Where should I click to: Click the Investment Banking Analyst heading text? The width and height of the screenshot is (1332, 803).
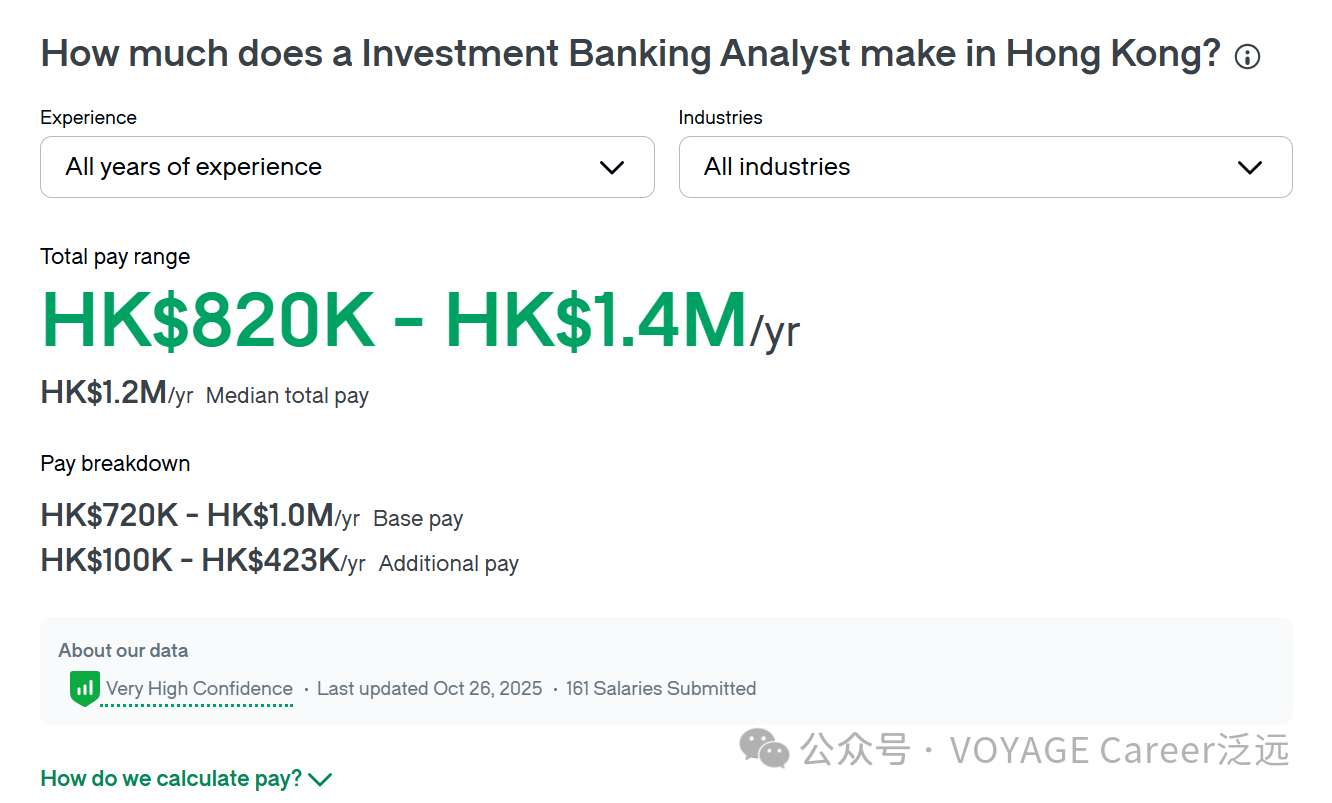tap(630, 54)
